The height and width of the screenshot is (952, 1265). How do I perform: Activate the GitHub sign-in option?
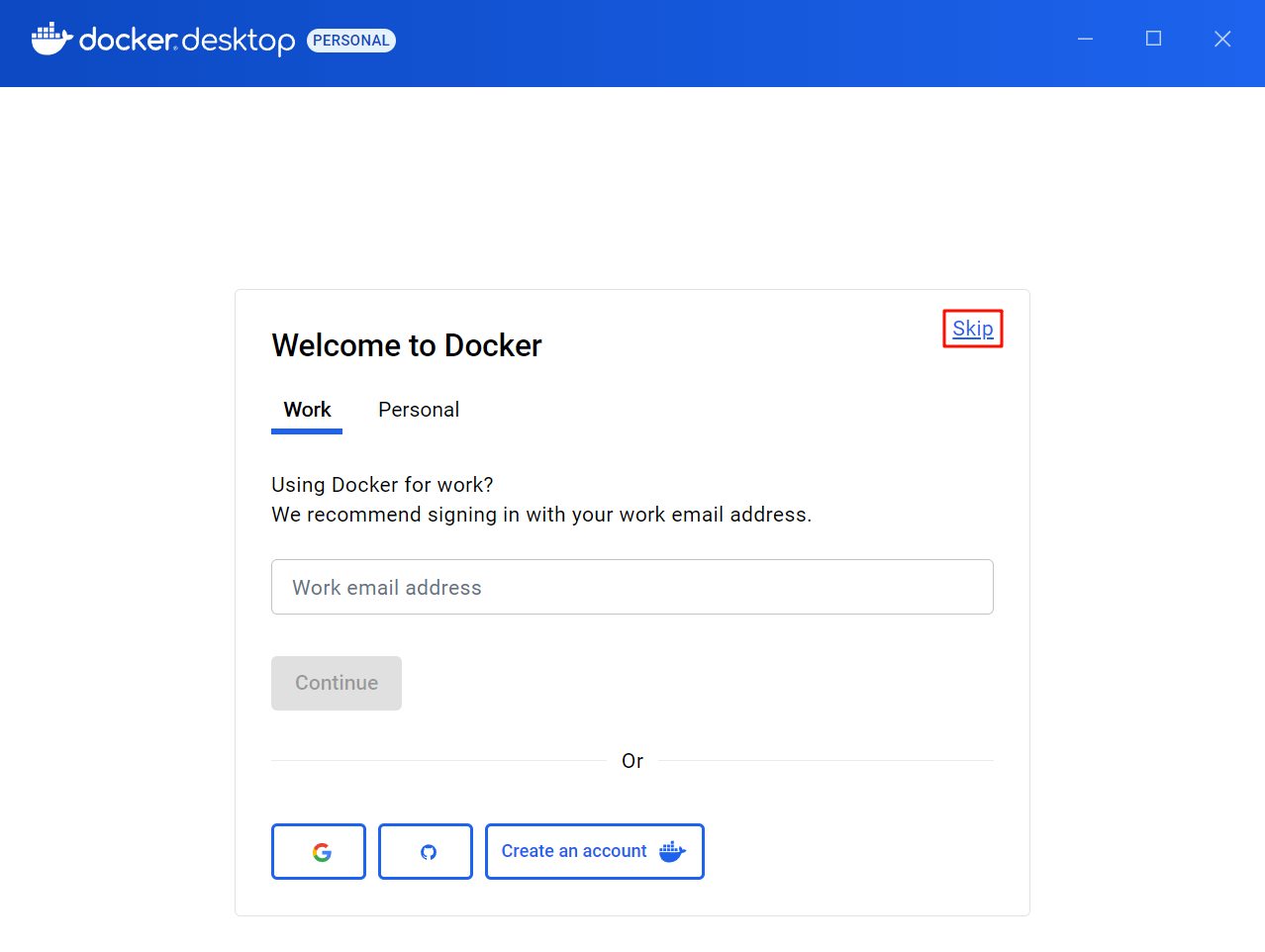pyautogui.click(x=425, y=851)
